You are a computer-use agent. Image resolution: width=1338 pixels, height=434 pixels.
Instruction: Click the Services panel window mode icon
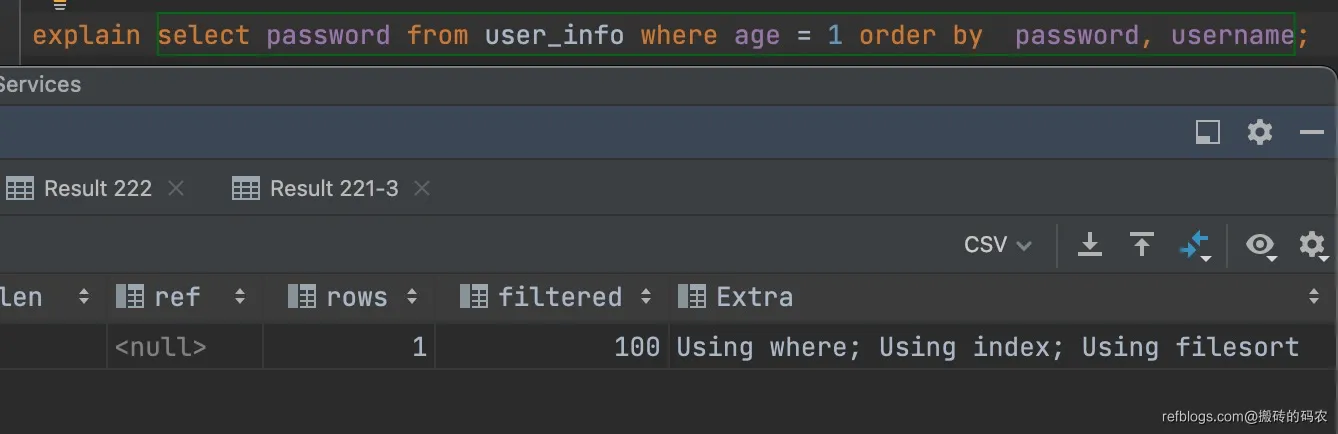point(1208,132)
